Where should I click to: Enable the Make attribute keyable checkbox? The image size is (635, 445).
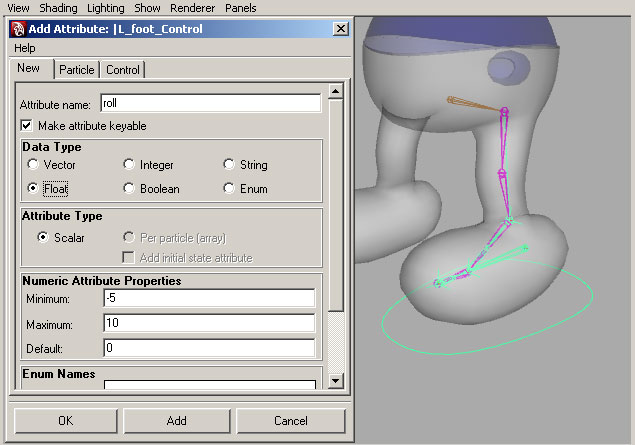coord(27,126)
